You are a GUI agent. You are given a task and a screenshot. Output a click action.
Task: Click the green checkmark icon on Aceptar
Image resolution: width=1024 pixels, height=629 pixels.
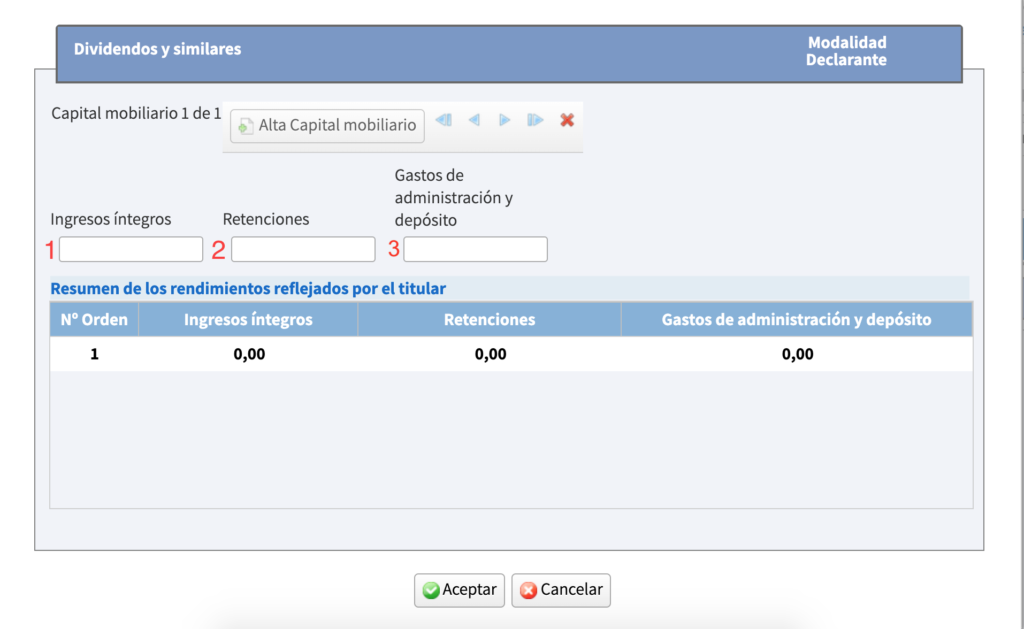[x=431, y=590]
